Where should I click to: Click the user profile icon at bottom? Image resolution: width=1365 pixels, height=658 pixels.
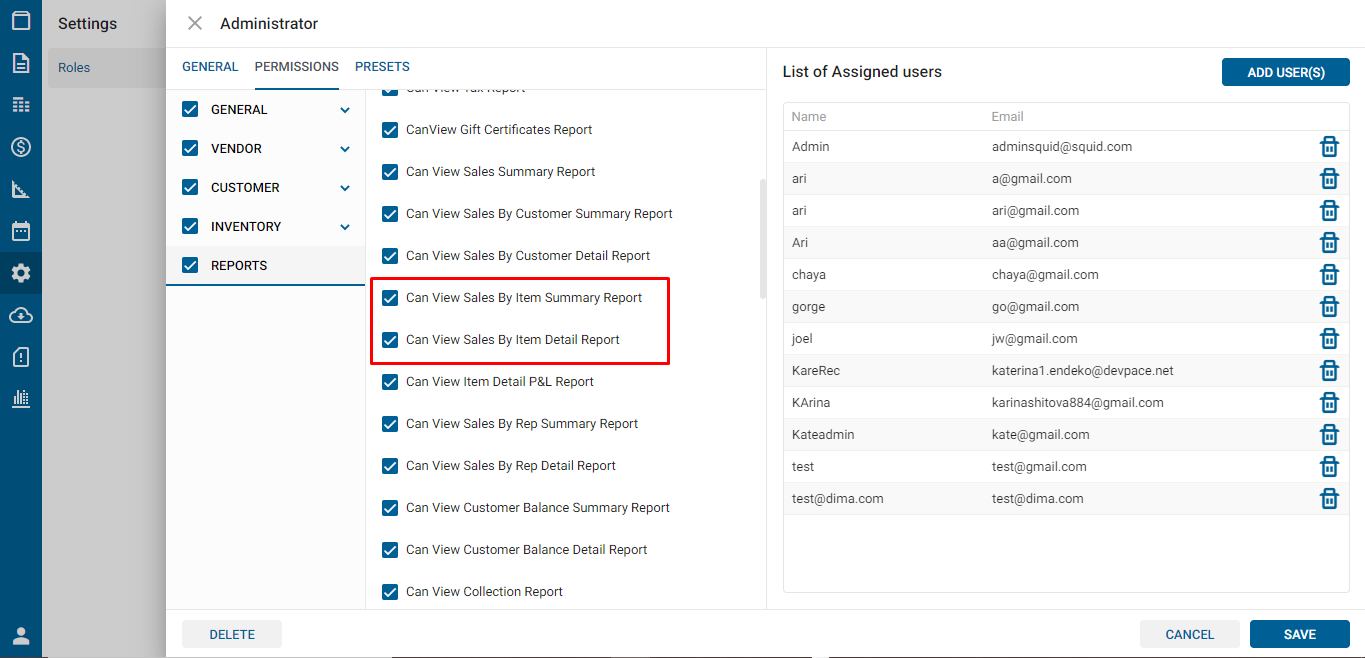tap(21, 636)
